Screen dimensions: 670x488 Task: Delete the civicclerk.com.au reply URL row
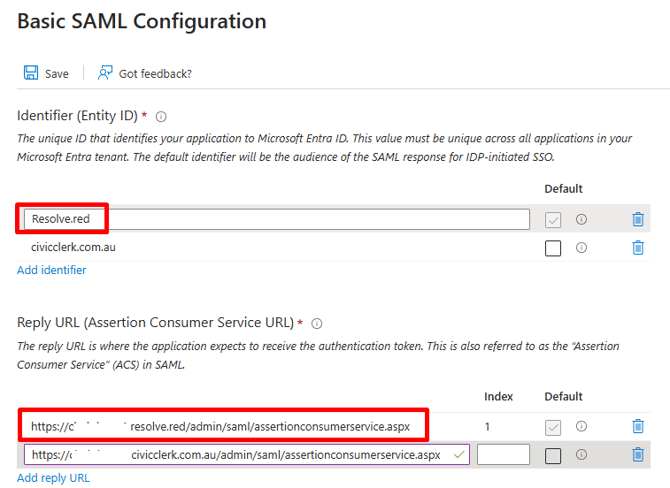[638, 455]
